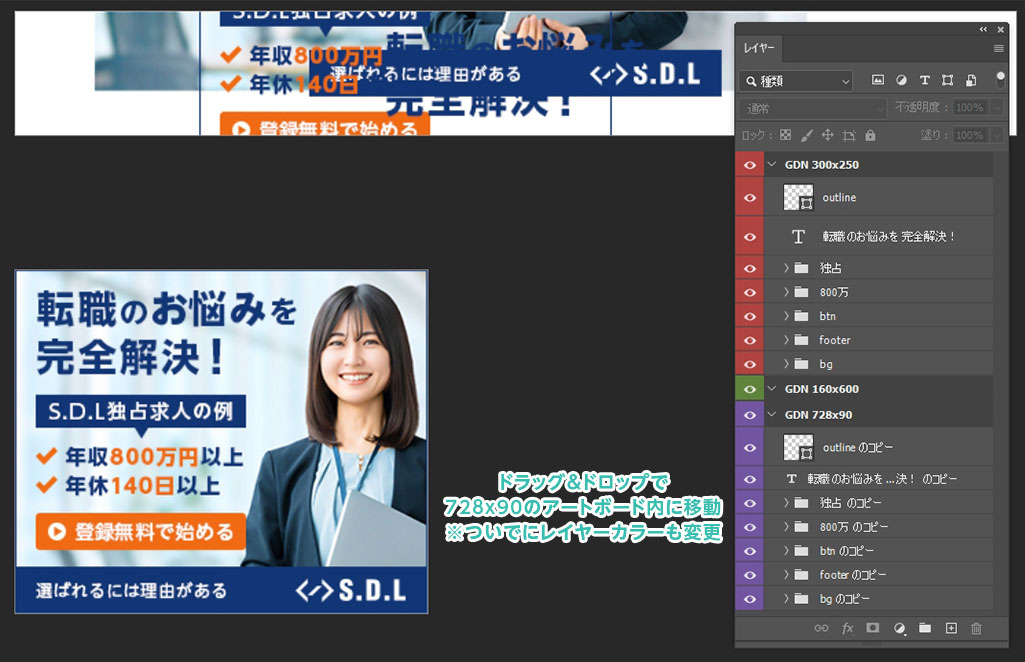Image resolution: width=1025 pixels, height=662 pixels.
Task: Delete layer using the trash icon
Action: pos(977,628)
